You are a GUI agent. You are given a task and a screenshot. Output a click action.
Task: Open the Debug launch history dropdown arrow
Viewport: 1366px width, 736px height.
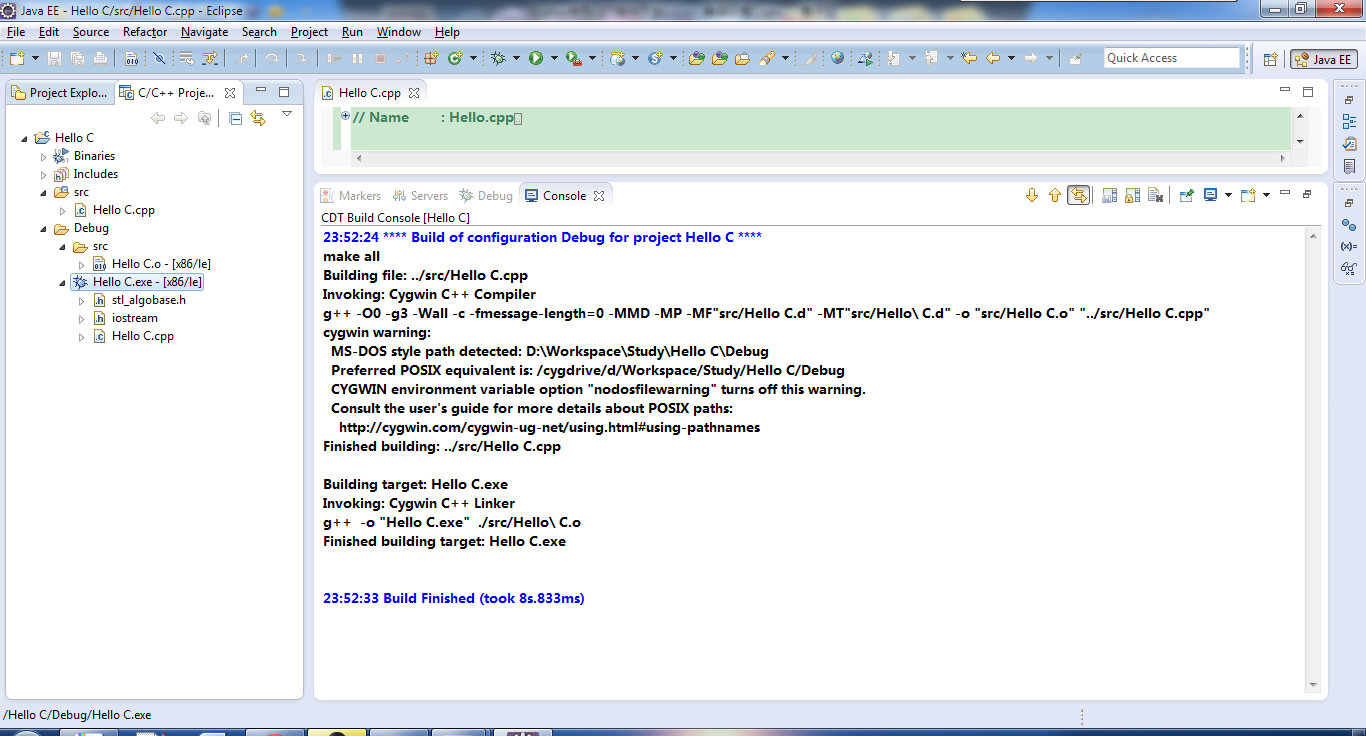coord(516,59)
